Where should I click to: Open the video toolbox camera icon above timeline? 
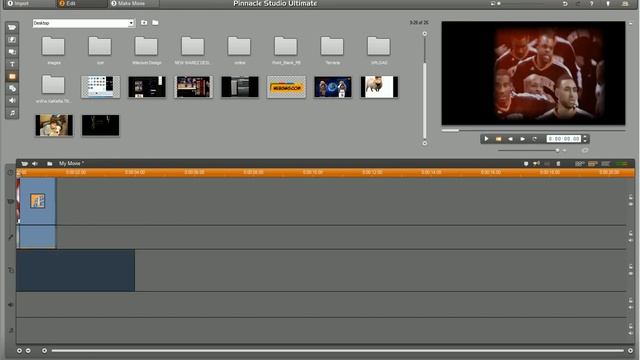24,163
